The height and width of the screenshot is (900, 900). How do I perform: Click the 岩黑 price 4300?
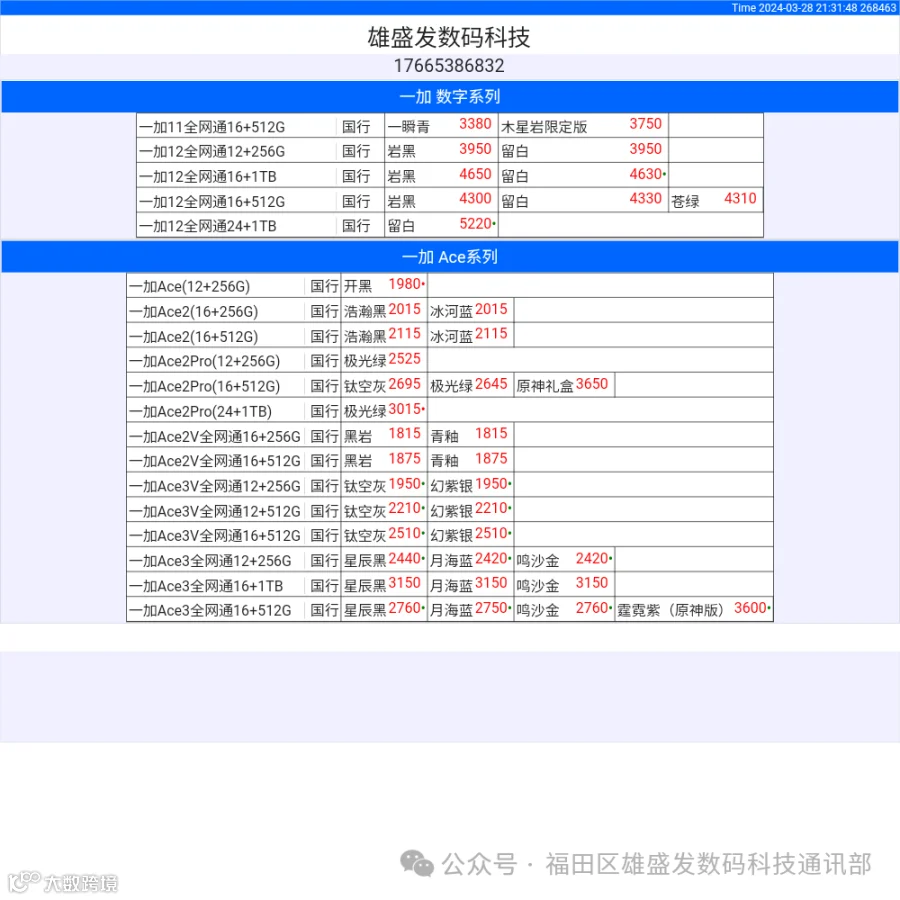point(475,199)
